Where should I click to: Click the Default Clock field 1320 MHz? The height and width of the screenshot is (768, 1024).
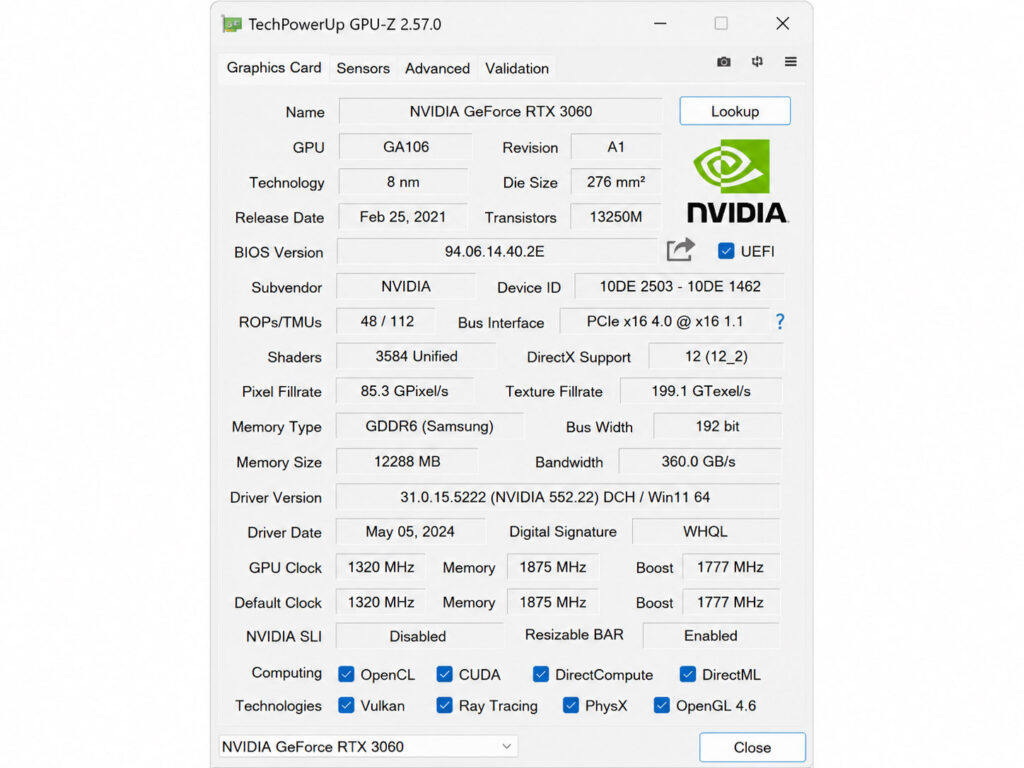pyautogui.click(x=381, y=602)
